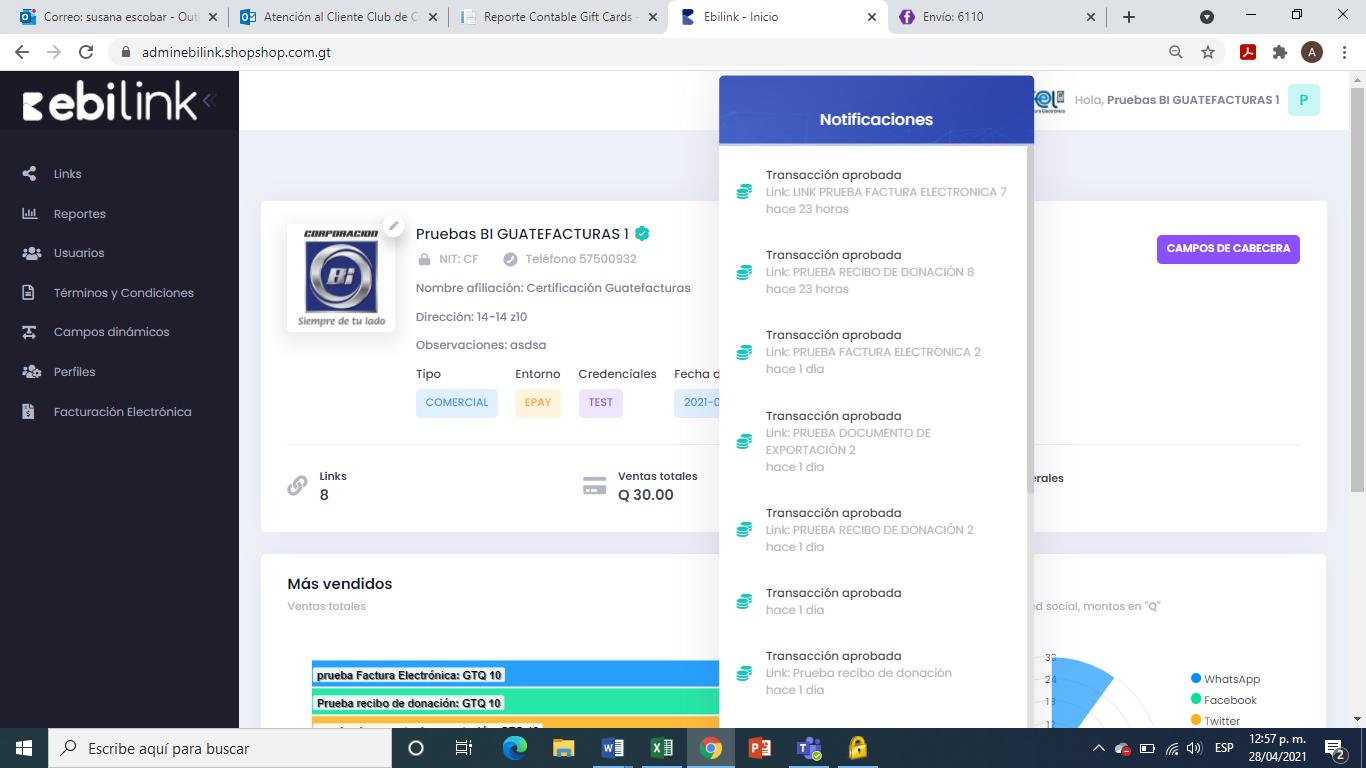
Task: Open the Adobe Acrobat extension icon
Action: click(1248, 52)
